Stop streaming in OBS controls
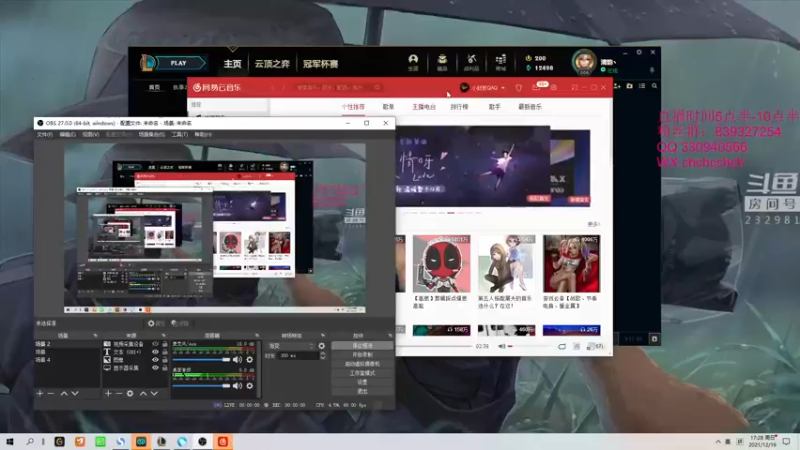This screenshot has width=800, height=450. click(x=362, y=345)
